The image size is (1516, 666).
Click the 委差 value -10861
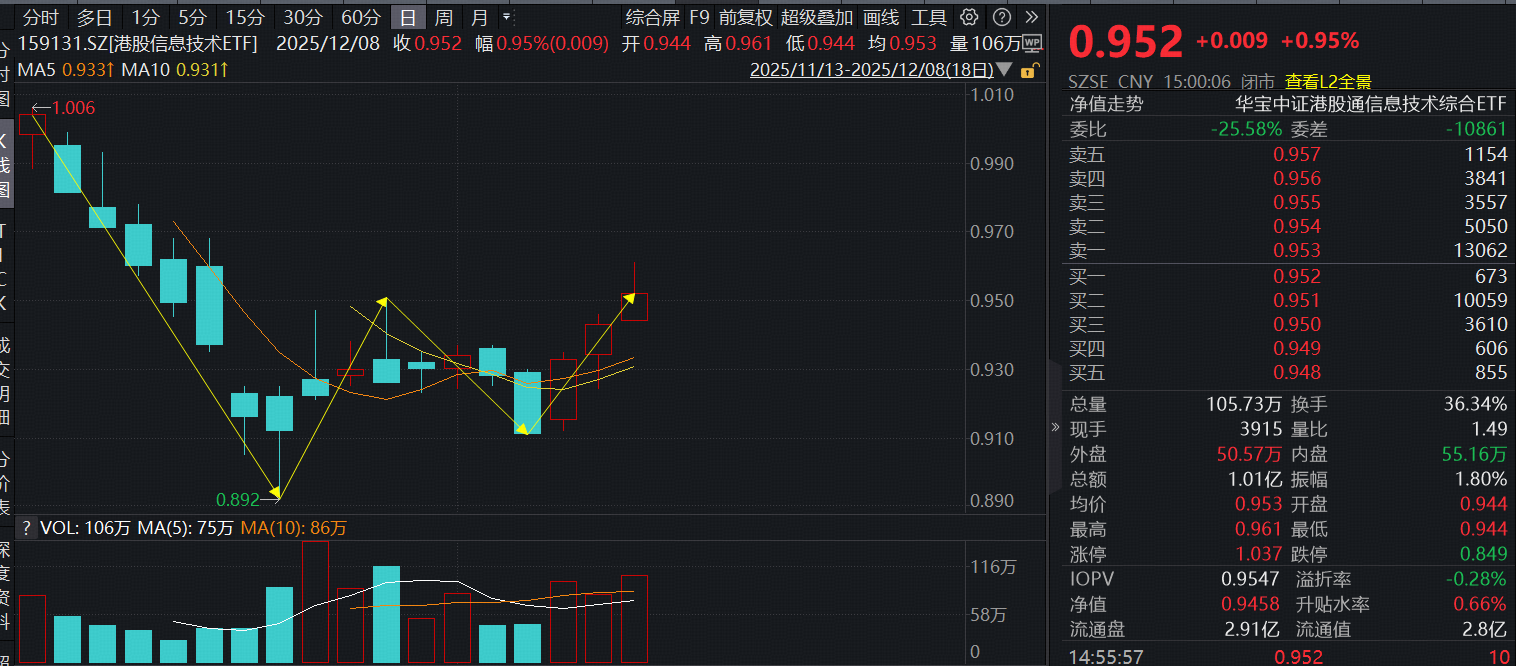(x=1475, y=129)
